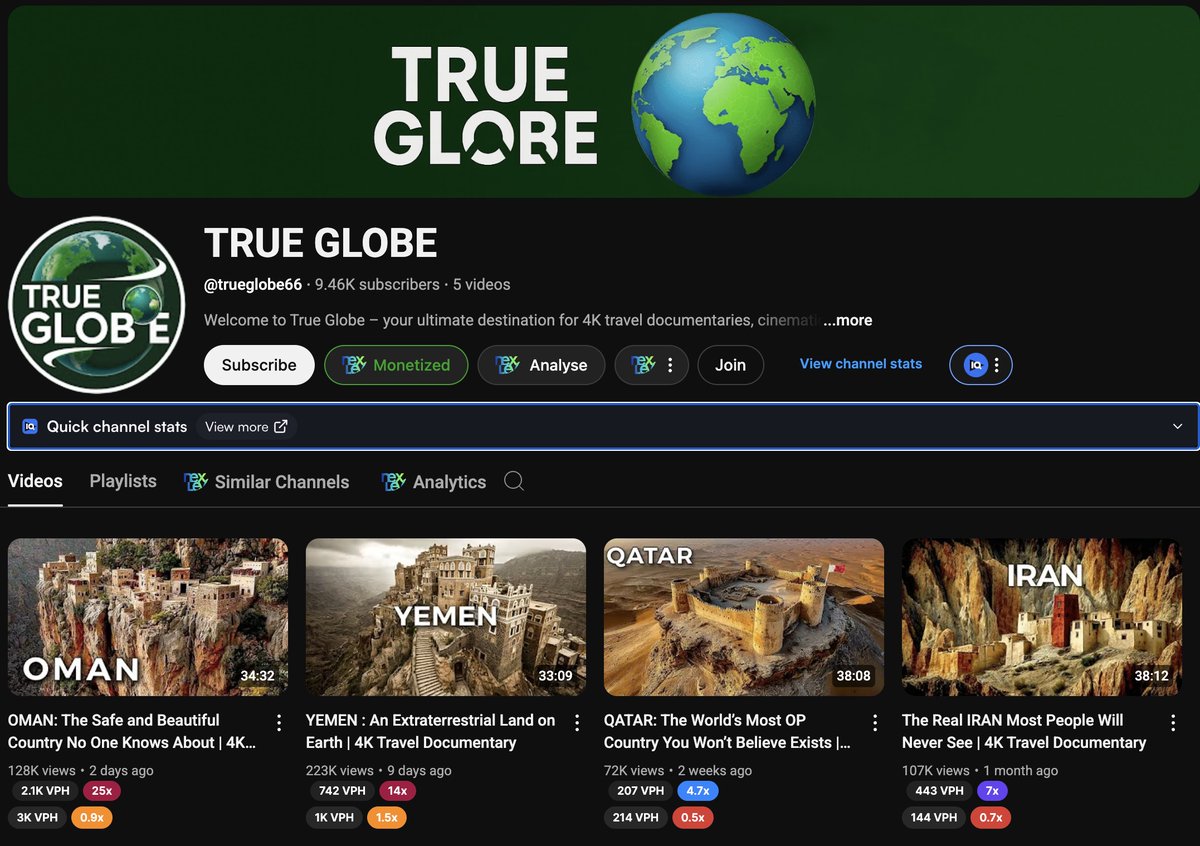Expand the Quick channel stats chevron
This screenshot has height=846, width=1200.
tap(1177, 426)
